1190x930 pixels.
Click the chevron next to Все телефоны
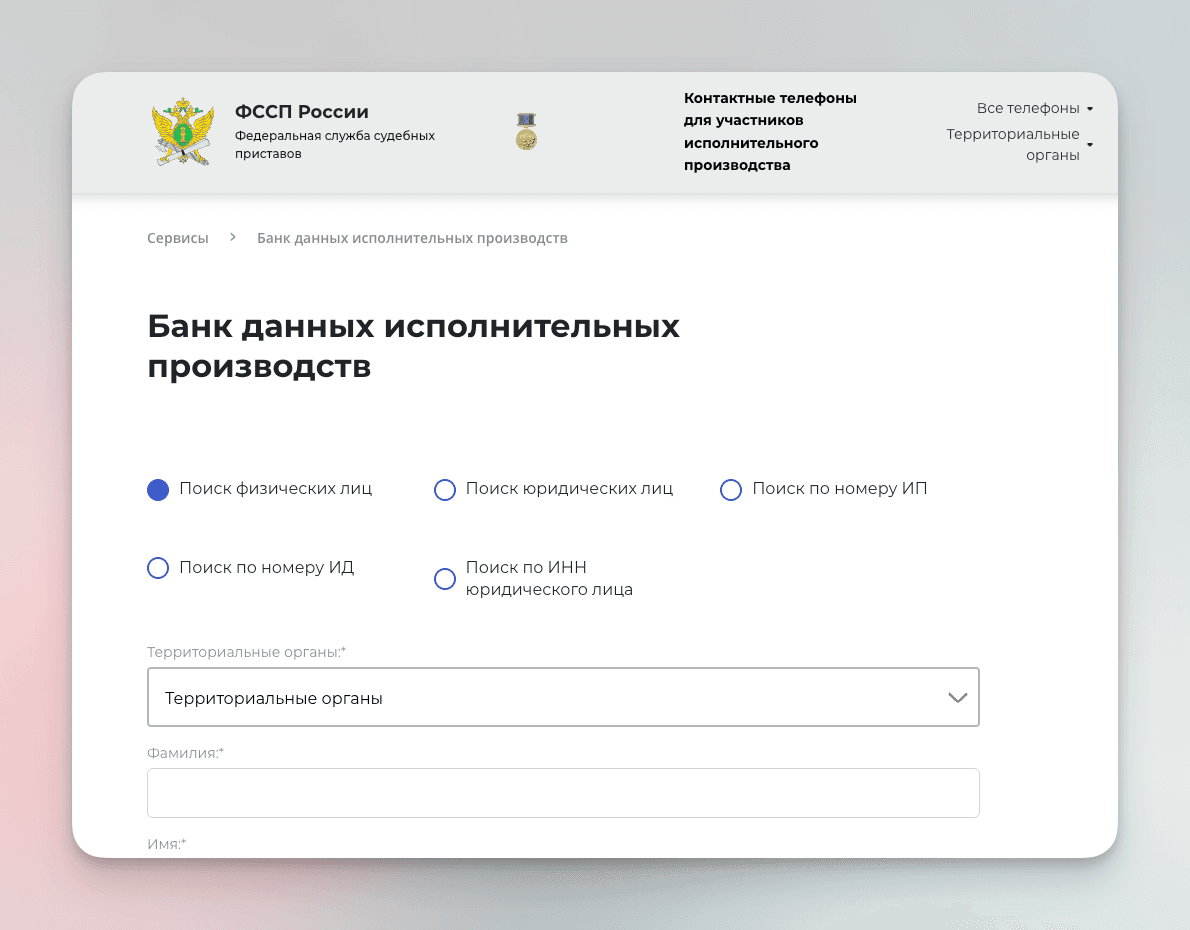(1090, 108)
